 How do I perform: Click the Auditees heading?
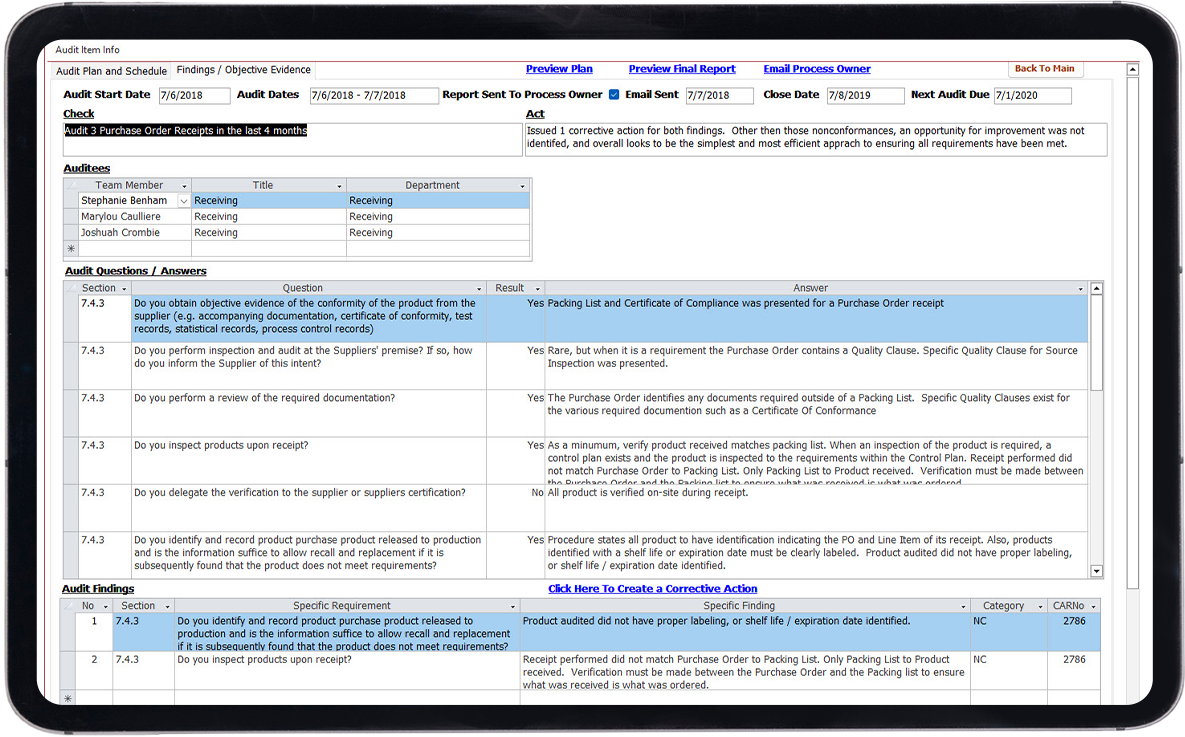point(87,169)
